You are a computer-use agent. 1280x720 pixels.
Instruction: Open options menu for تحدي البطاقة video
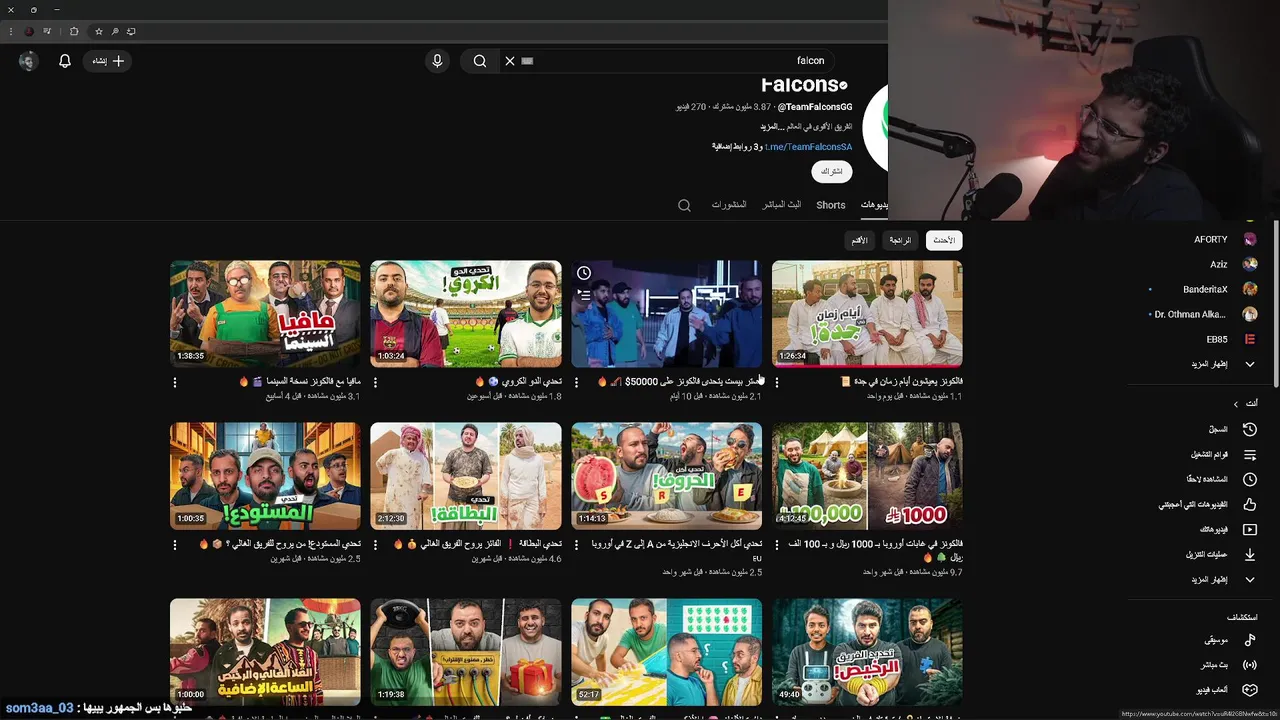[x=375, y=545]
